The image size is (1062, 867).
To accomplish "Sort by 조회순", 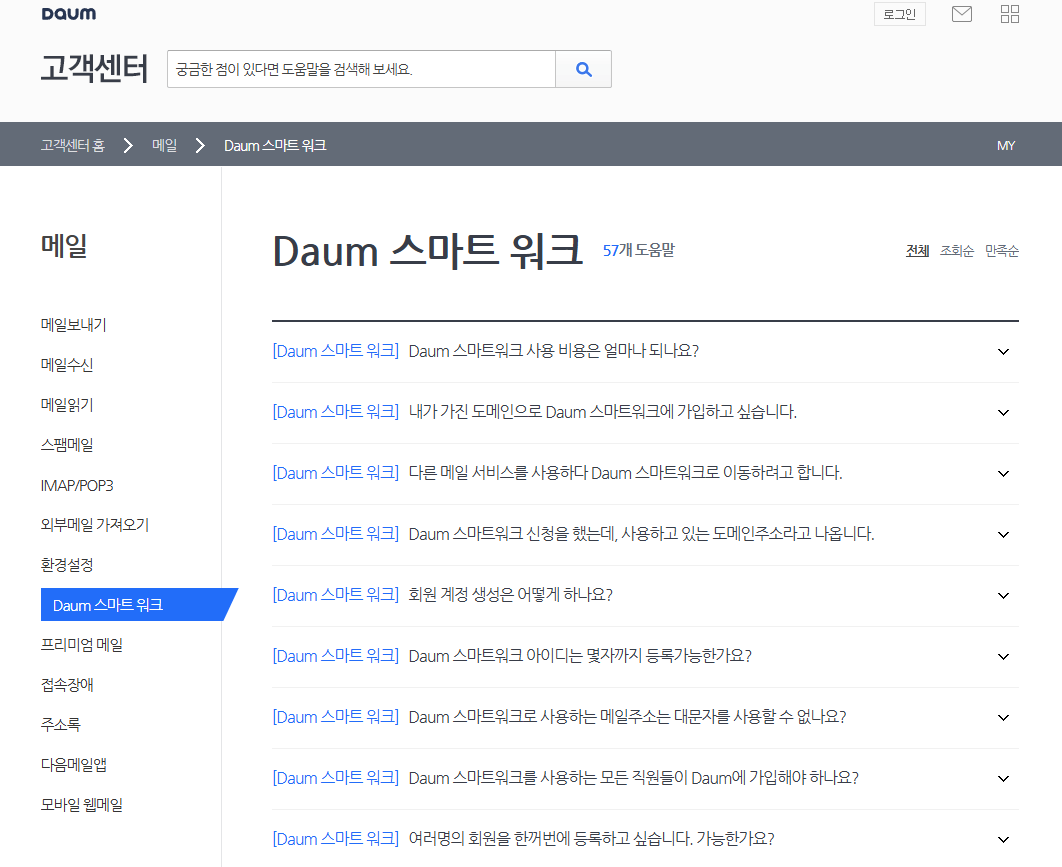I will click(x=957, y=251).
